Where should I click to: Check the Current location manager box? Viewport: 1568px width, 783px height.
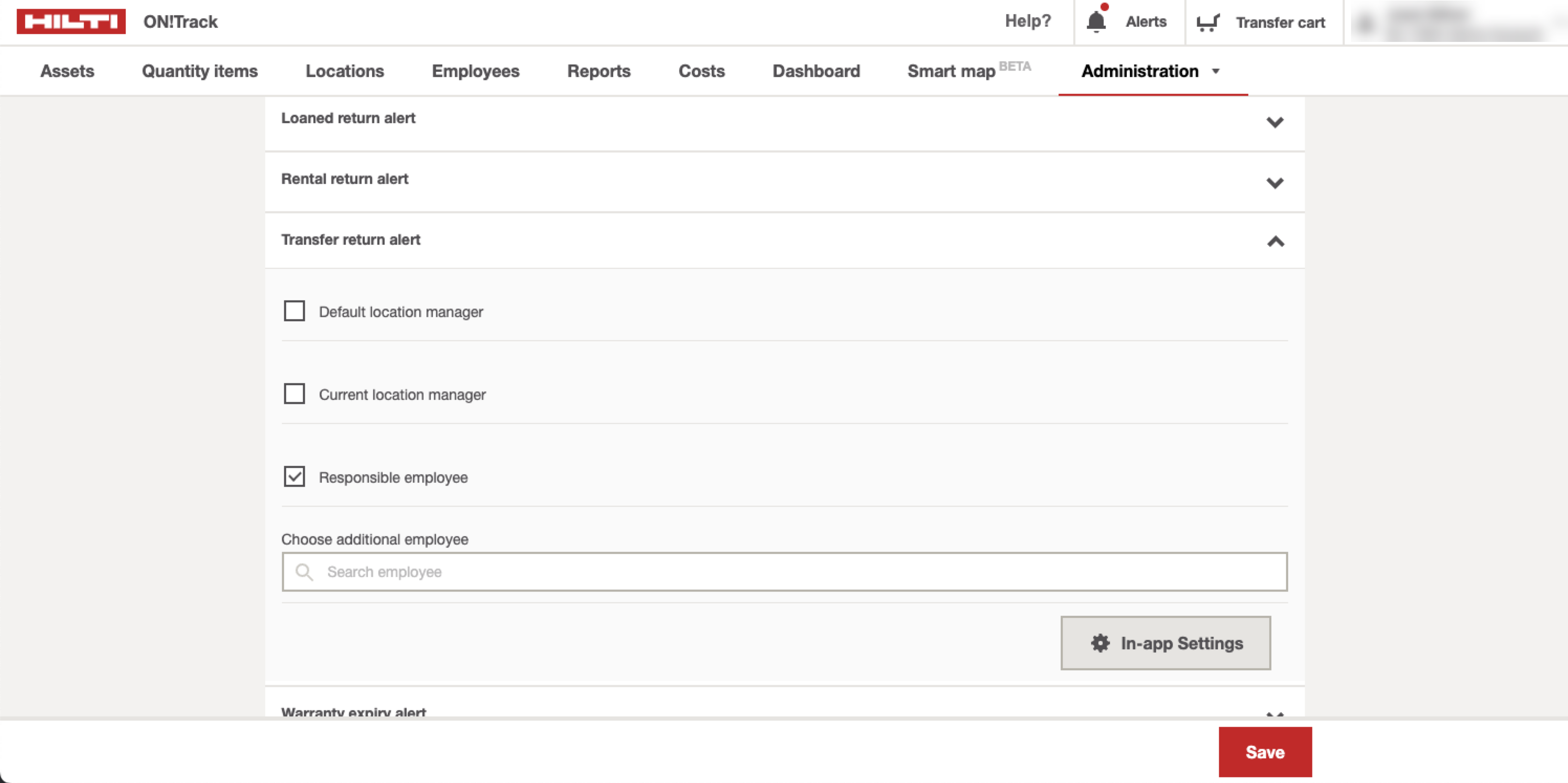pos(295,394)
